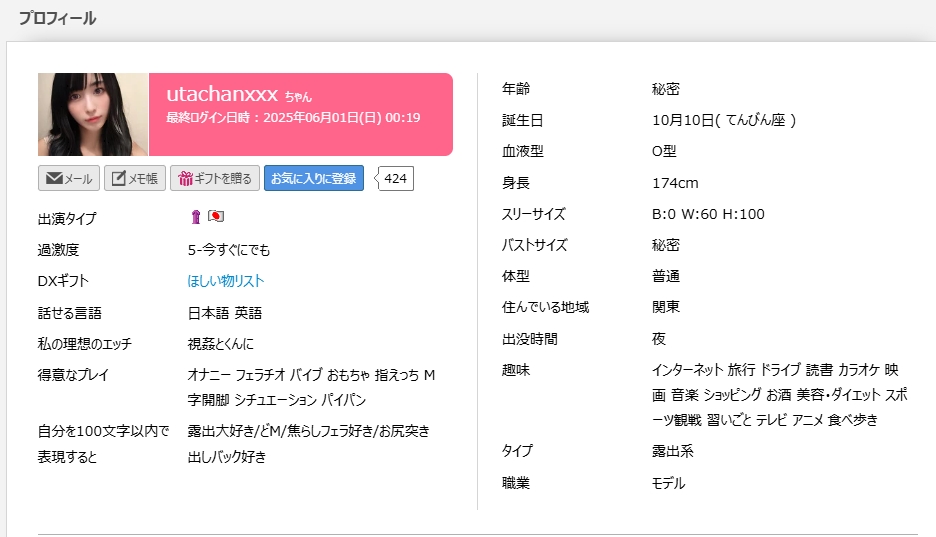Click the utachanxxx username heading
The width and height of the screenshot is (936, 537).
pos(222,94)
